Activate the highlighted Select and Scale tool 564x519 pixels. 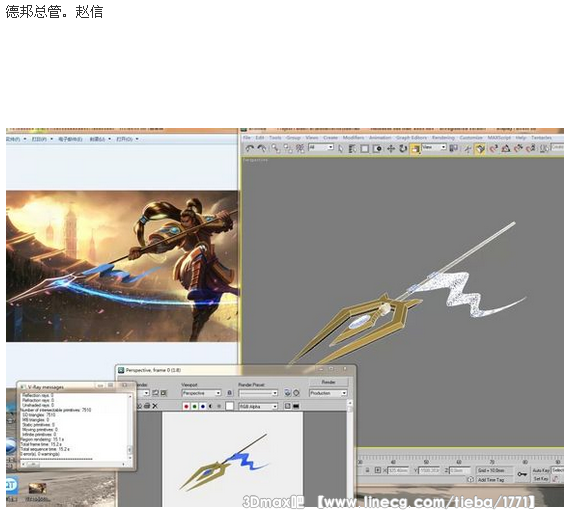click(x=415, y=149)
